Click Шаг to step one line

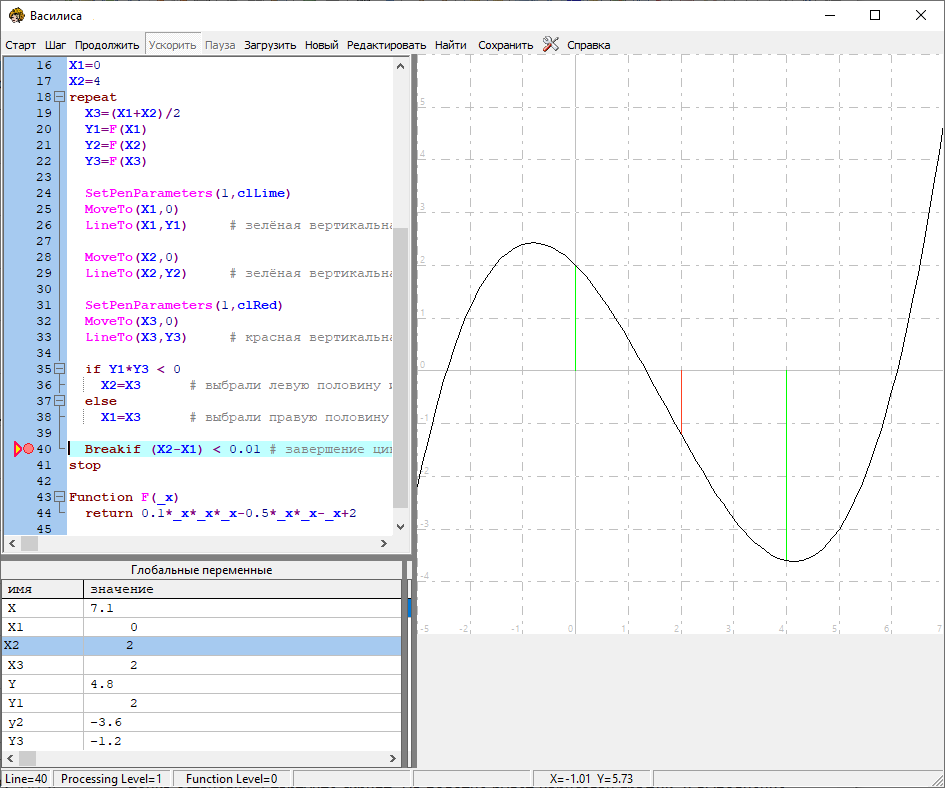[55, 45]
